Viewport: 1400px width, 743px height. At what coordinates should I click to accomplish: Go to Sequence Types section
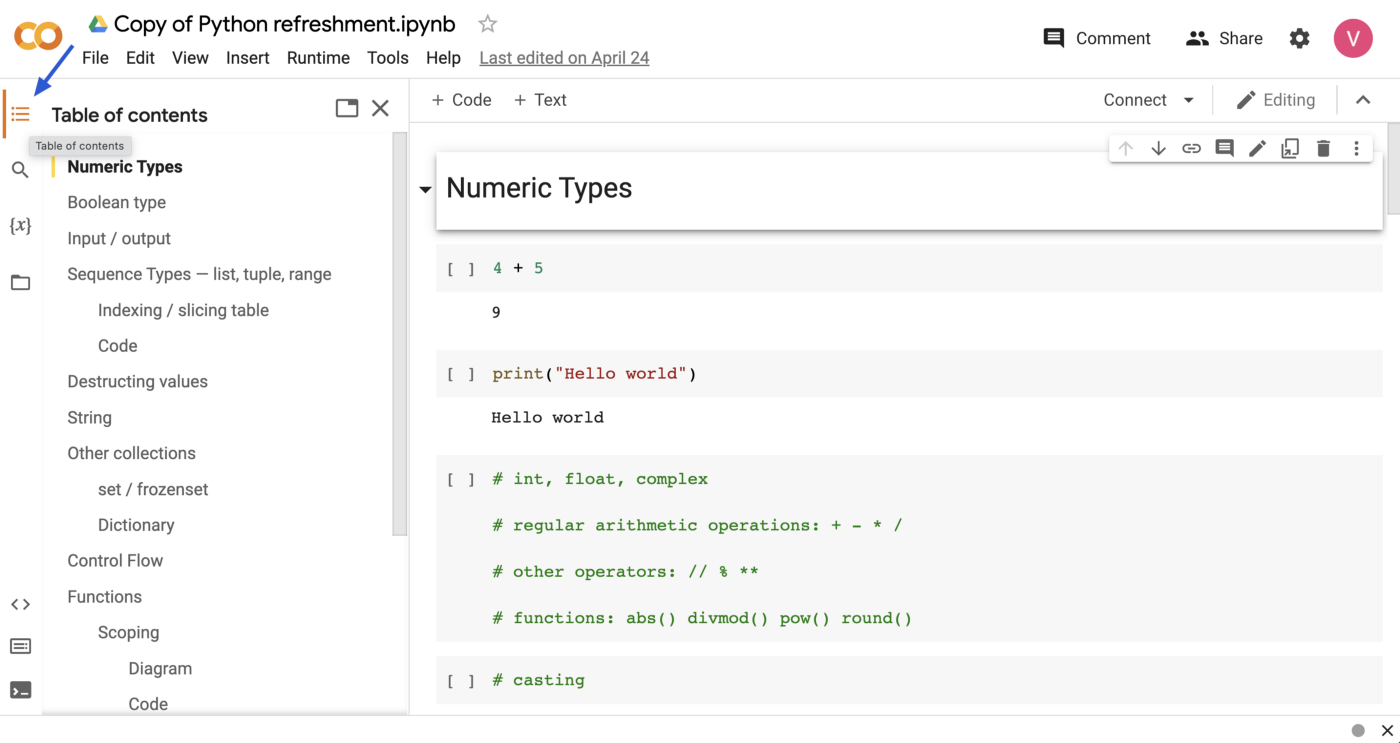pos(199,274)
